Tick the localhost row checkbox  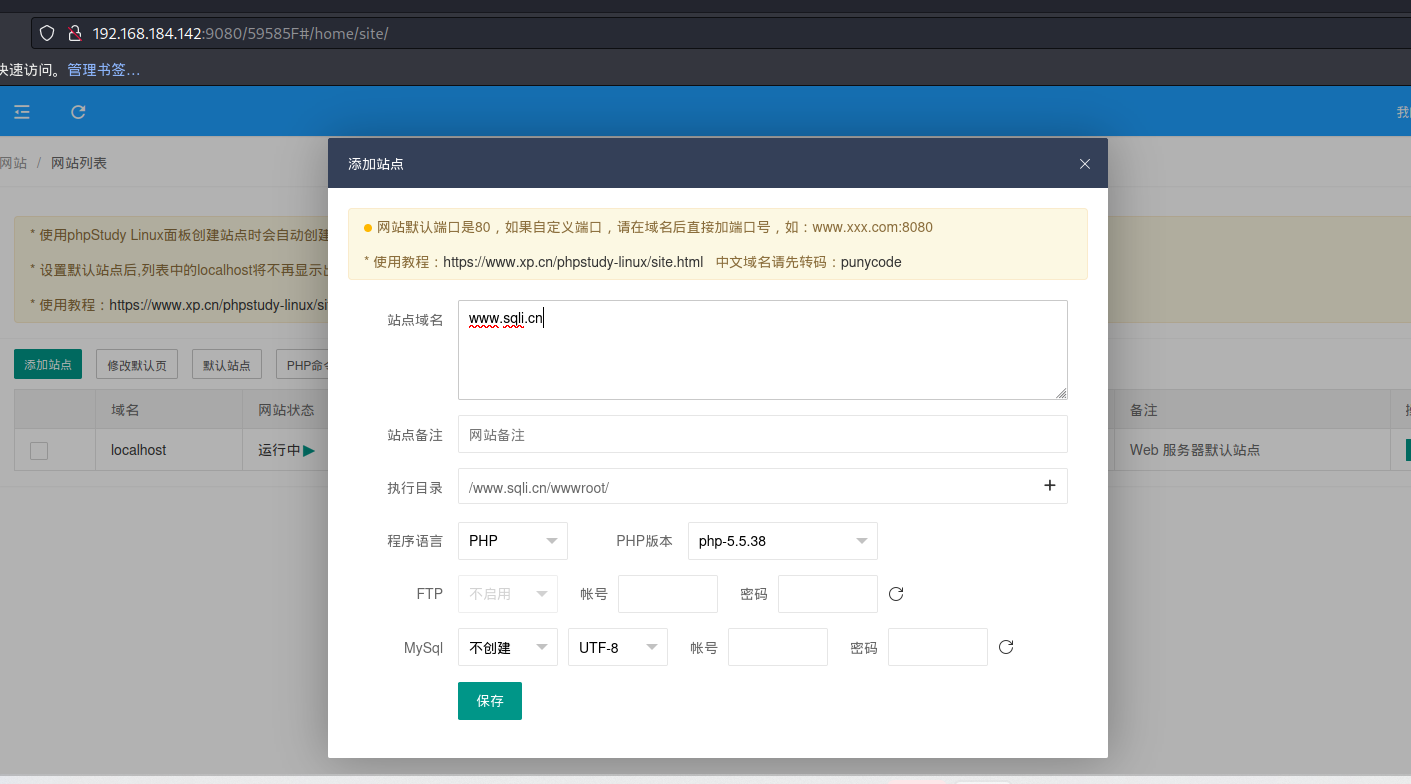39,451
